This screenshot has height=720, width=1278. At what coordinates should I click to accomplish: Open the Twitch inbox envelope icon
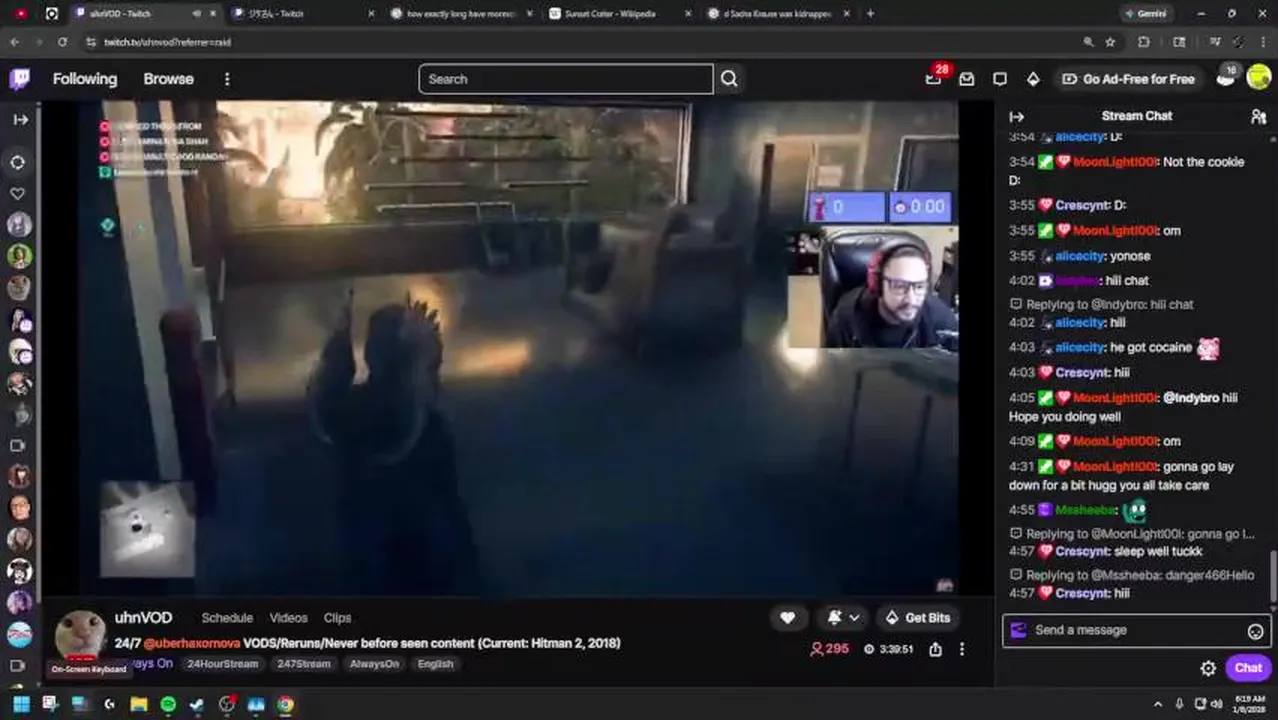tap(967, 79)
